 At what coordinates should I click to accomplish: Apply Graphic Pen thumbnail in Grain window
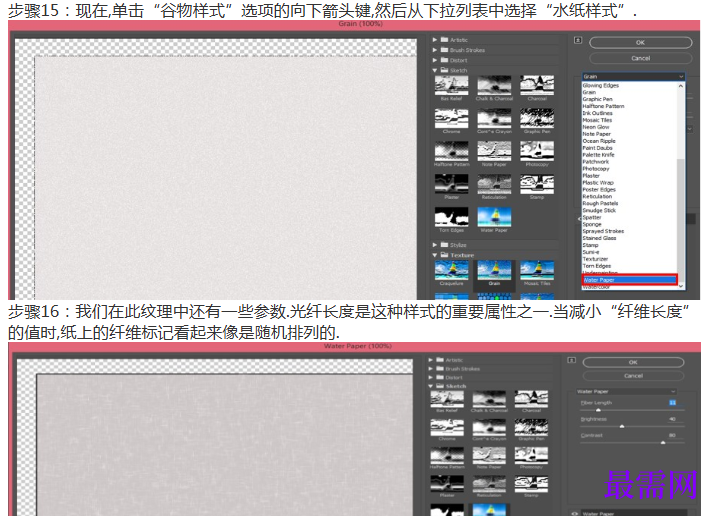point(537,118)
